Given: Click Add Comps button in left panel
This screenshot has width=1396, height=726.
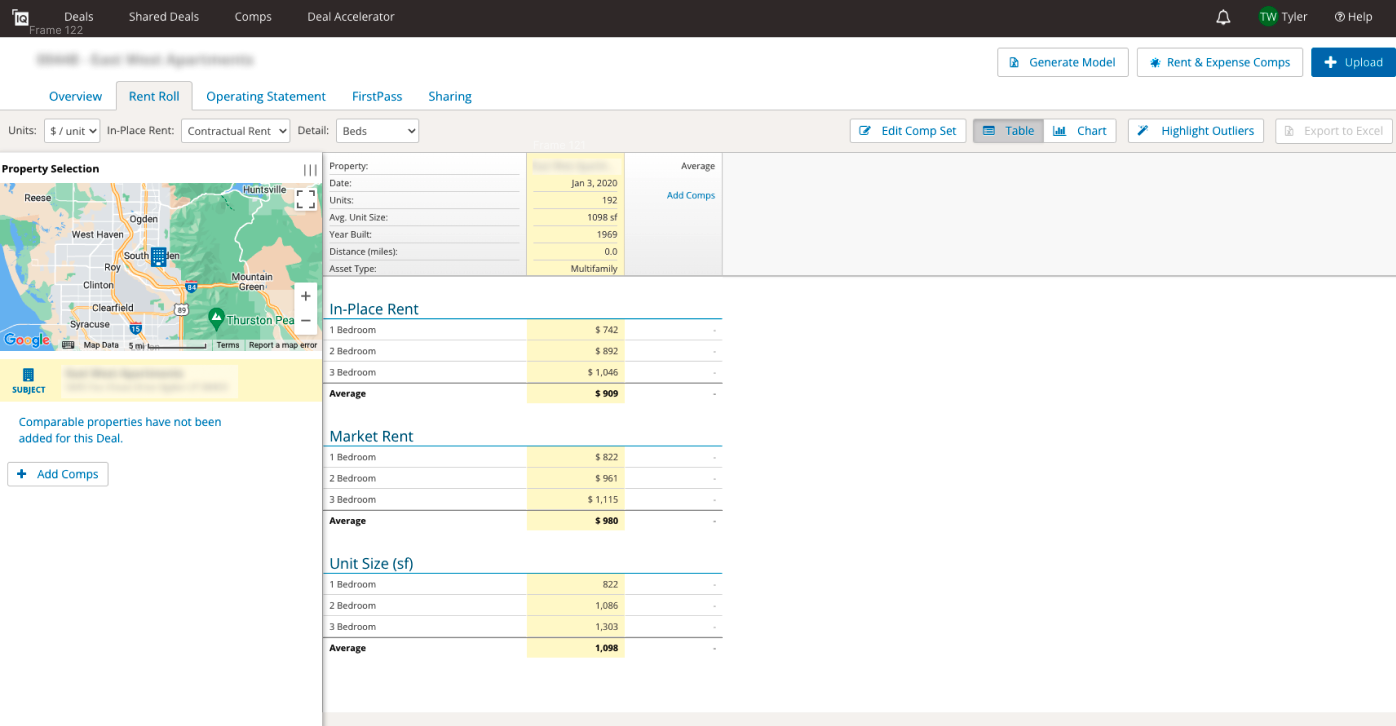Looking at the screenshot, I should (x=58, y=474).
